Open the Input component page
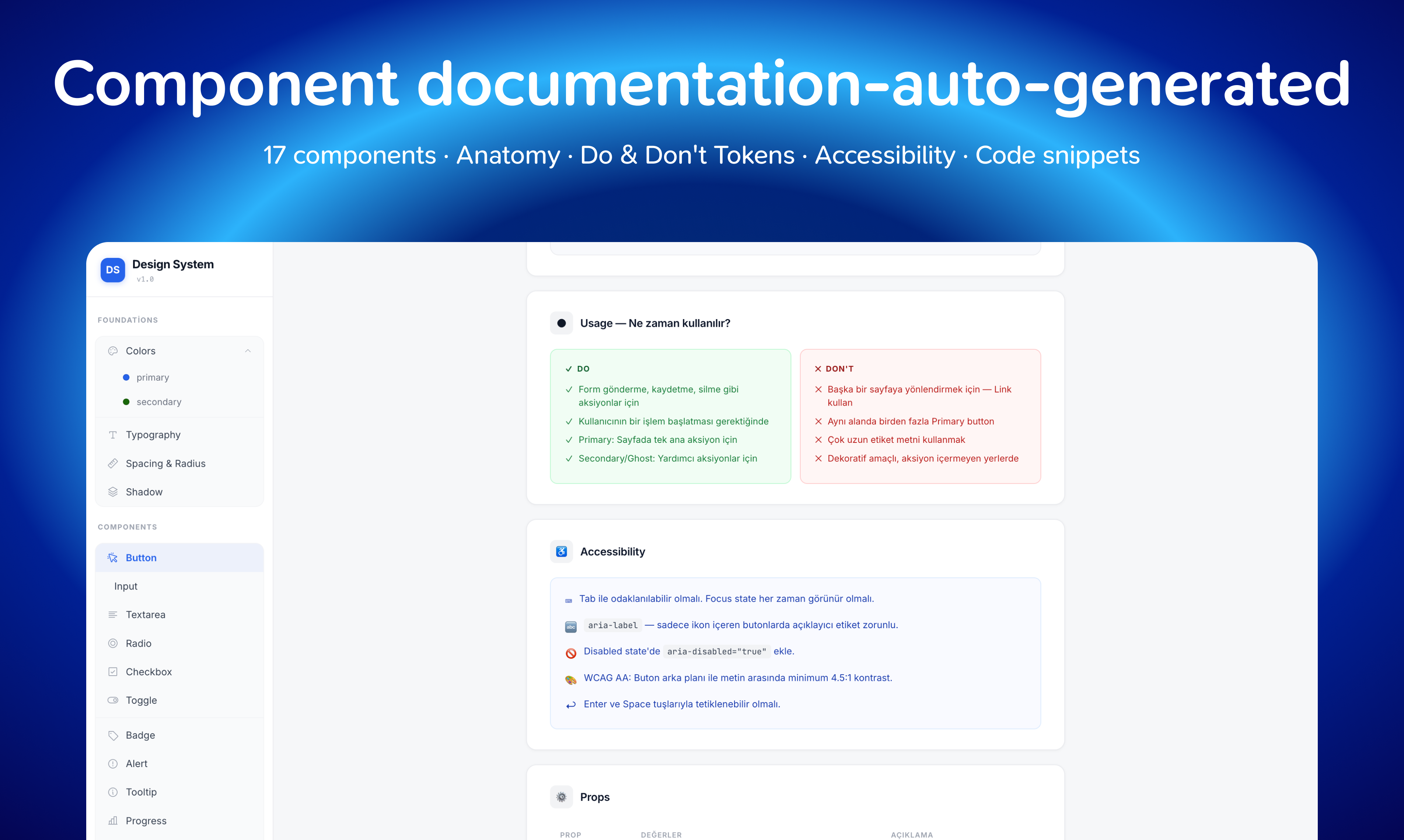Screen dimensions: 1404x840 pos(179,587)
